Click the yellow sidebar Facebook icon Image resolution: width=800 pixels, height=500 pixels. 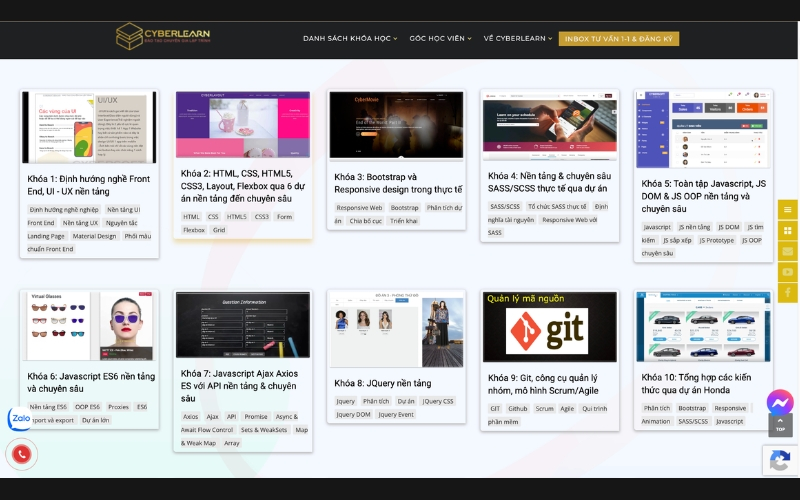coord(788,292)
